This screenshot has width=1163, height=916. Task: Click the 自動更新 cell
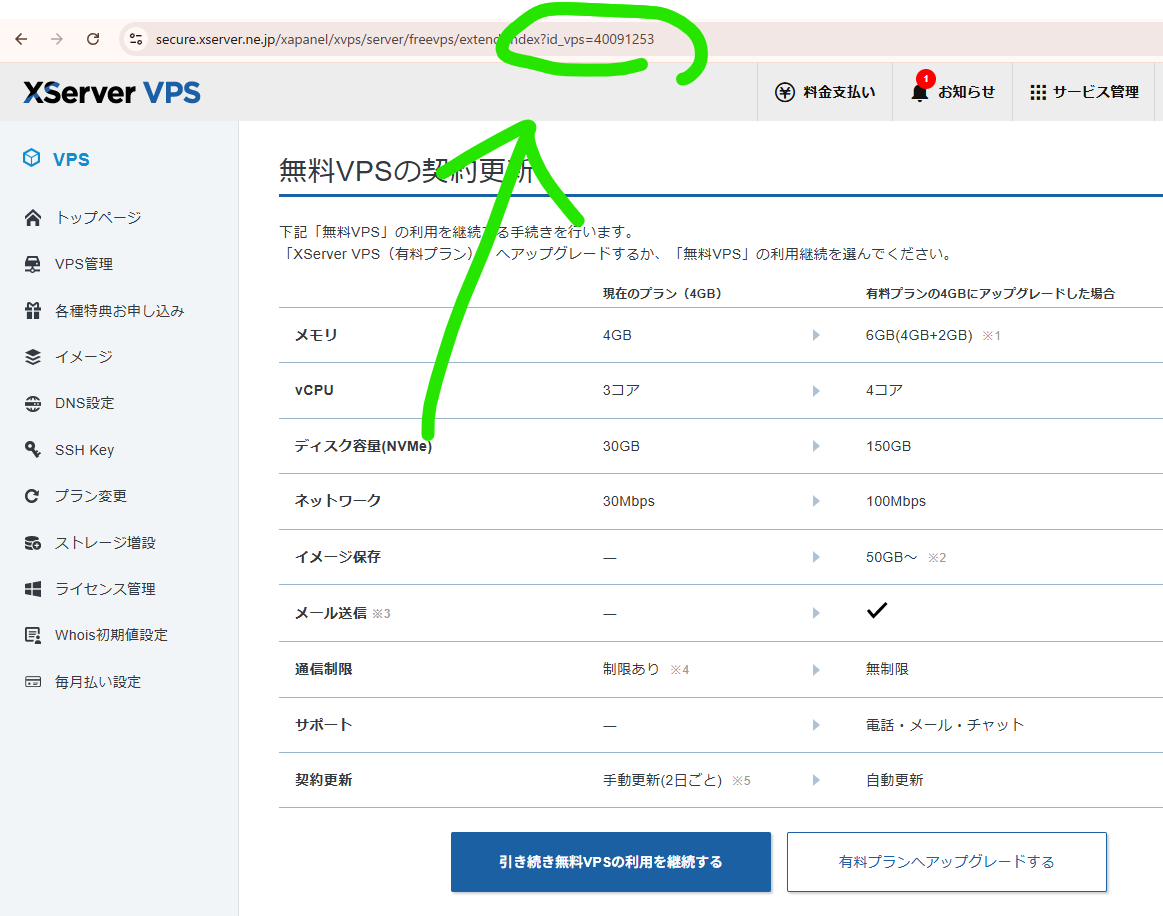click(x=895, y=780)
